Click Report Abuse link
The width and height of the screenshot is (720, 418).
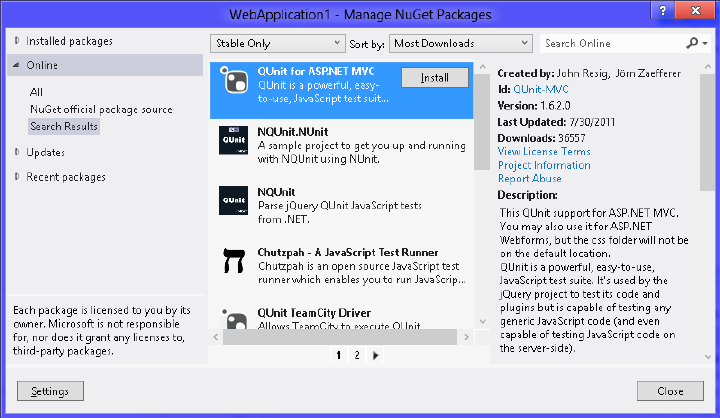point(529,178)
